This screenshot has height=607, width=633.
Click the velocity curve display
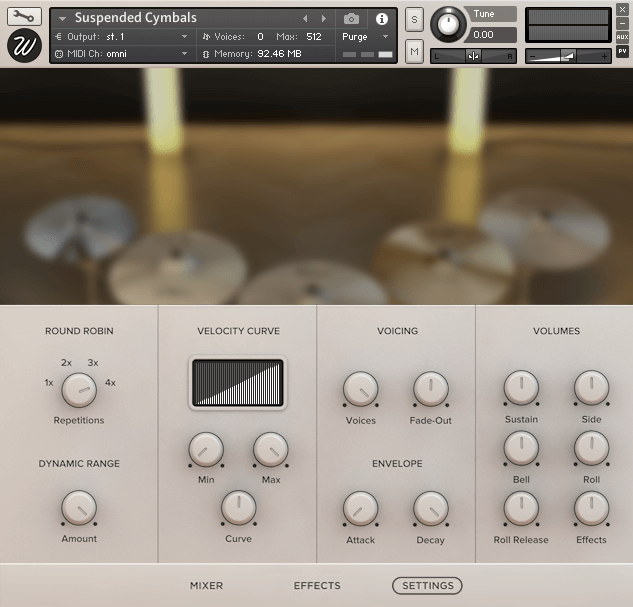[x=238, y=383]
